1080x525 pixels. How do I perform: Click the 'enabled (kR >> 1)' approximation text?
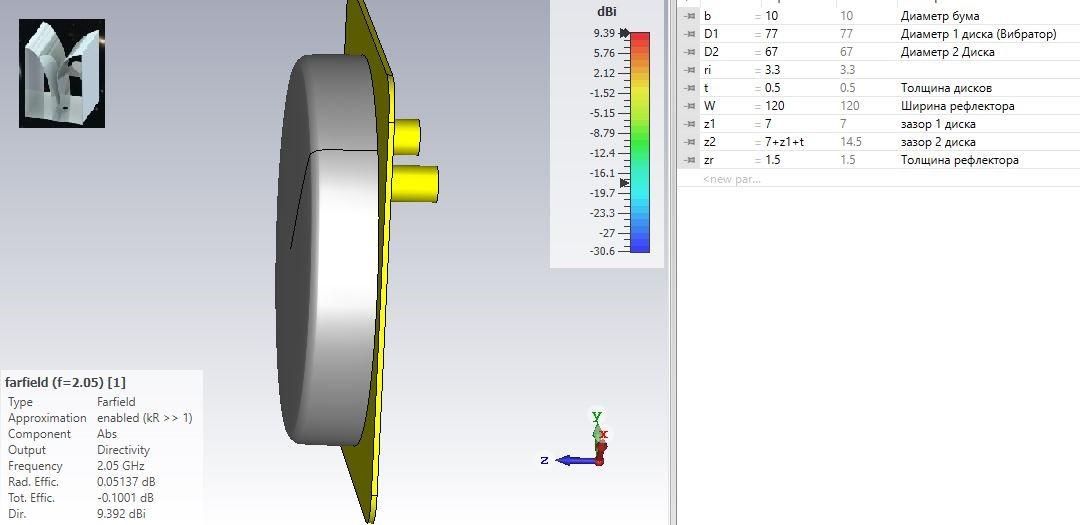tap(145, 418)
